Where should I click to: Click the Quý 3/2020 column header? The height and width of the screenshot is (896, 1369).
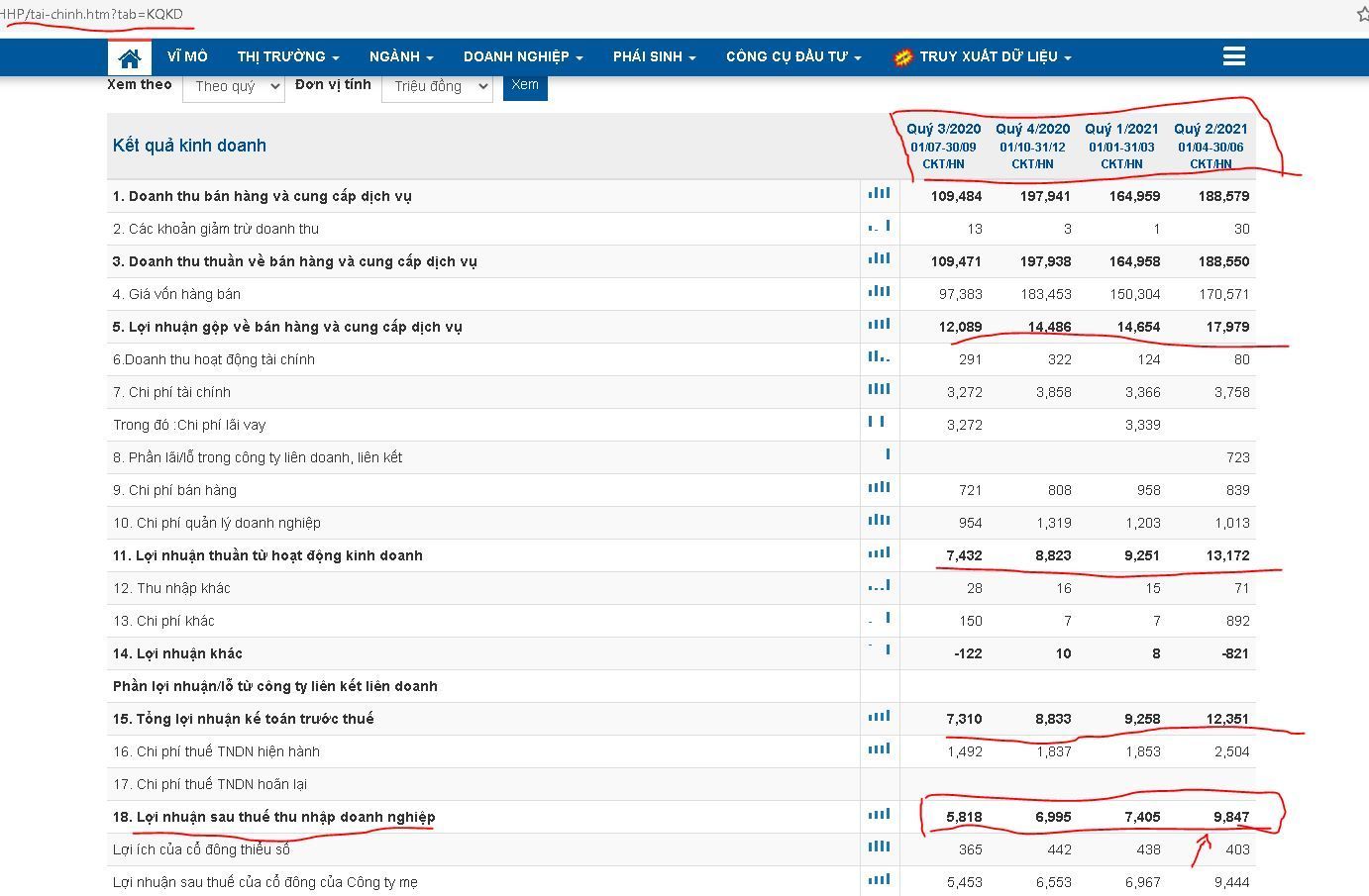click(943, 146)
